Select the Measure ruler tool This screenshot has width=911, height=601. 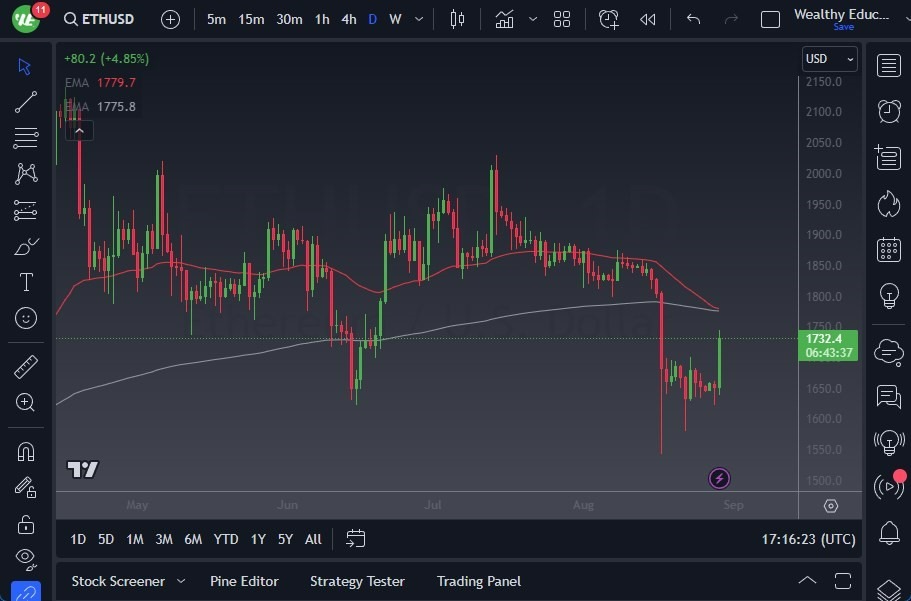(x=24, y=367)
